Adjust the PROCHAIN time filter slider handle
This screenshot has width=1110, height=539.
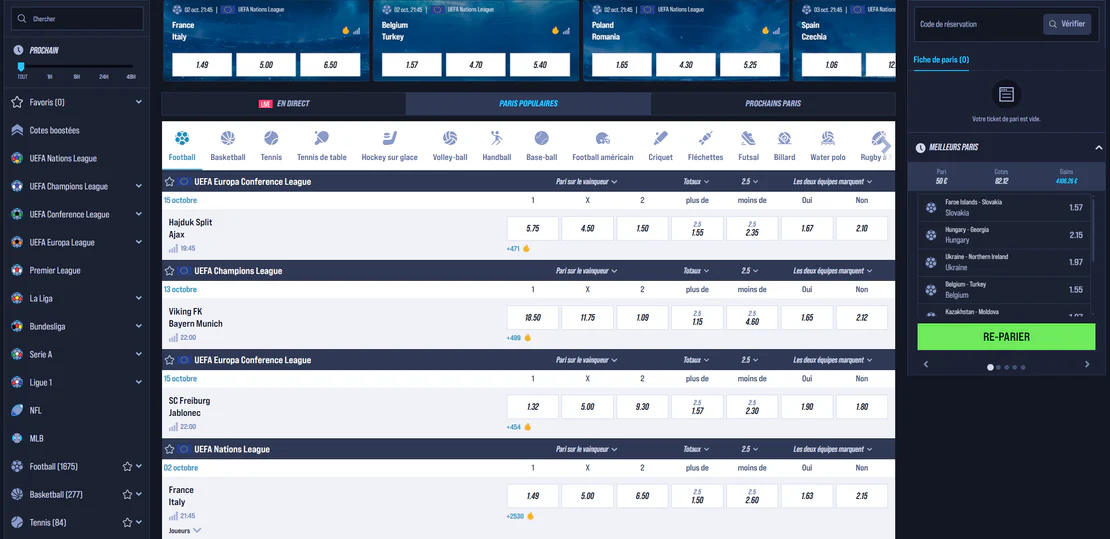[21, 67]
